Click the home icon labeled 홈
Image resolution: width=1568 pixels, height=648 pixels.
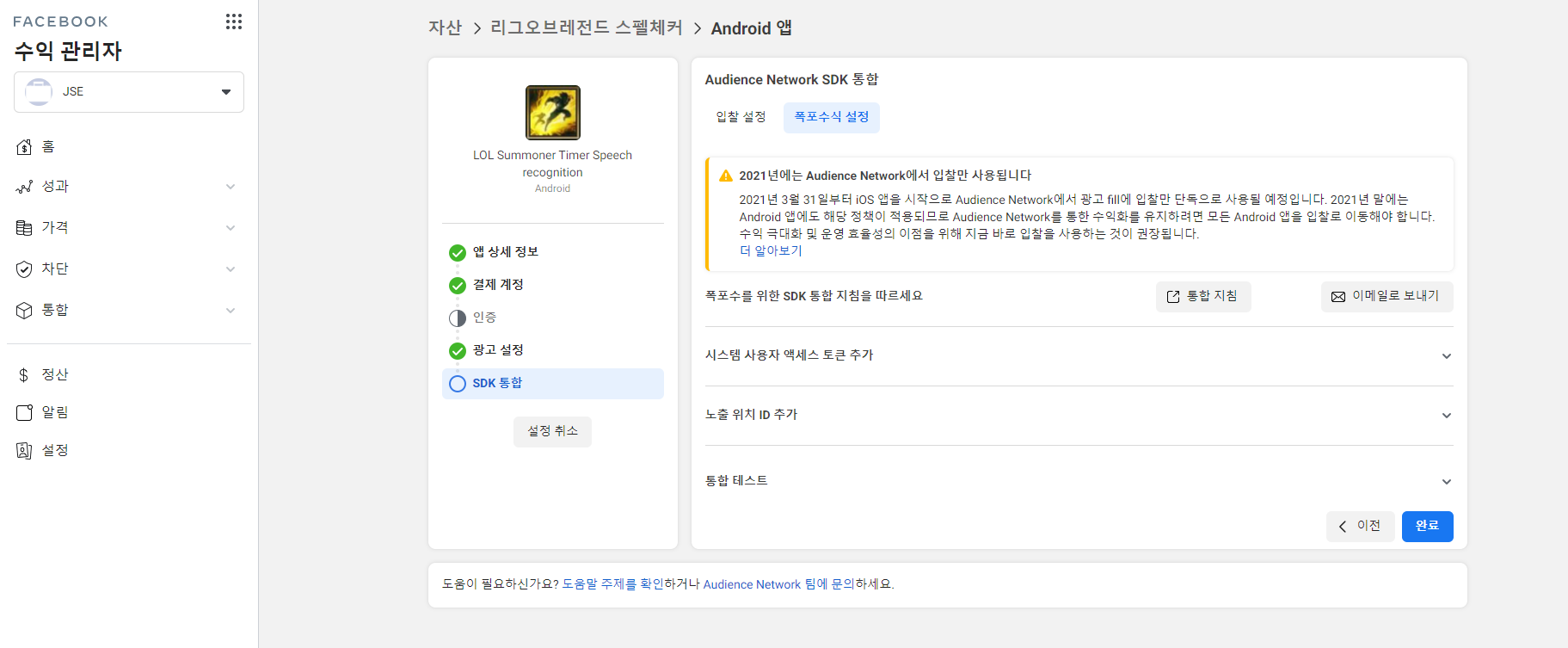pyautogui.click(x=24, y=147)
